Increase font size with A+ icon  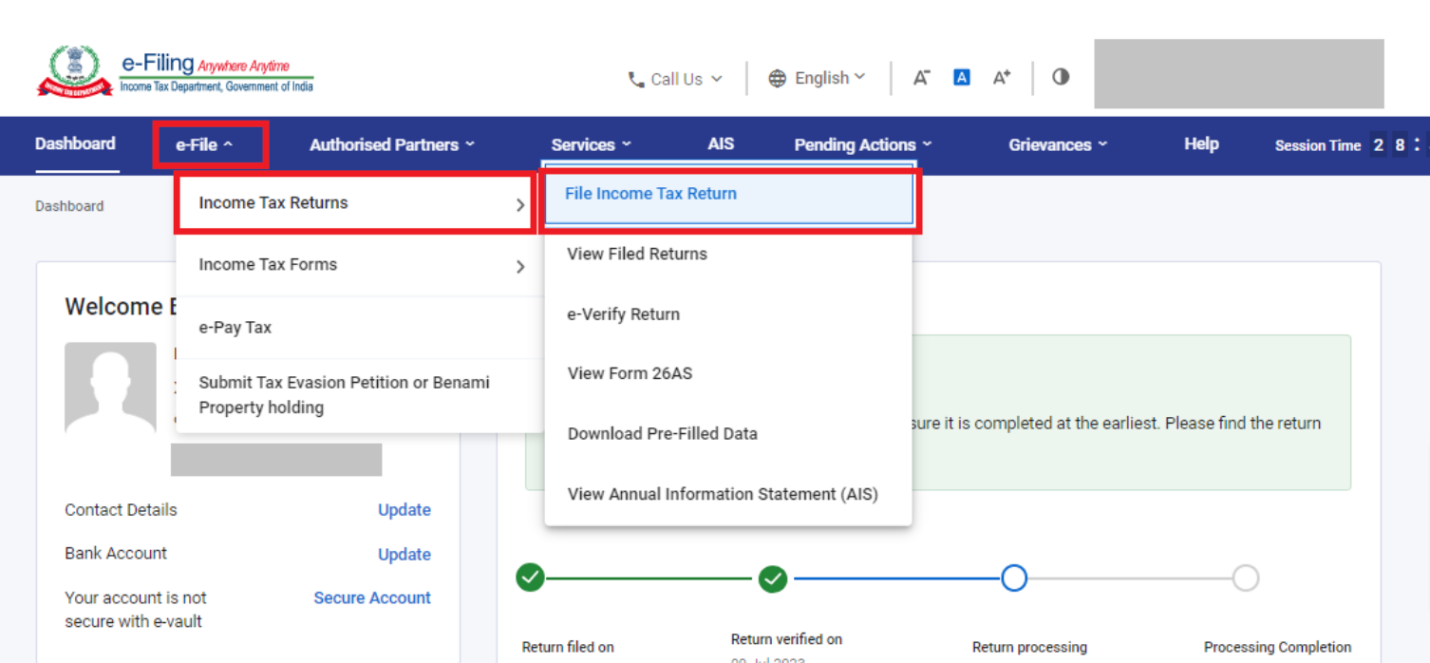(x=1001, y=78)
